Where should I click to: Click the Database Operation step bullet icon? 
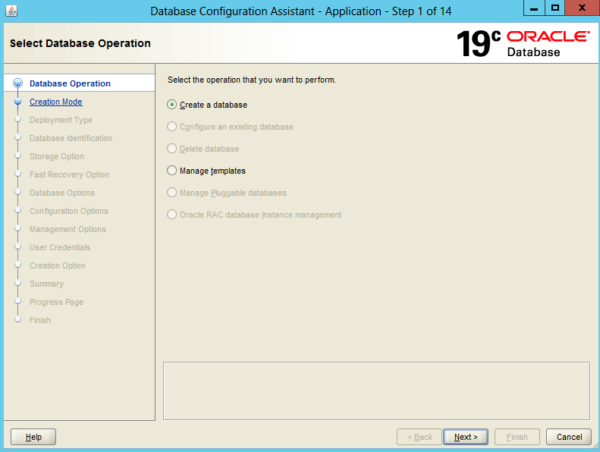tap(18, 83)
